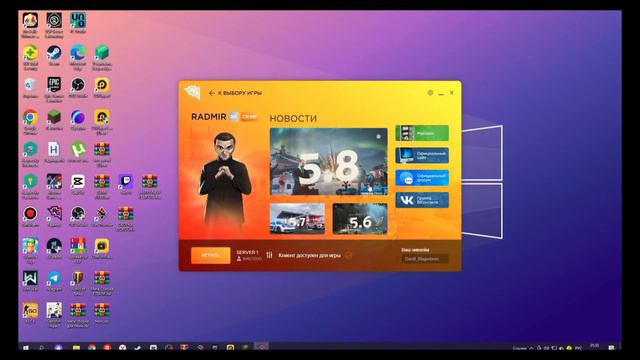Open the Twitch desktop shortcut

click(126, 182)
